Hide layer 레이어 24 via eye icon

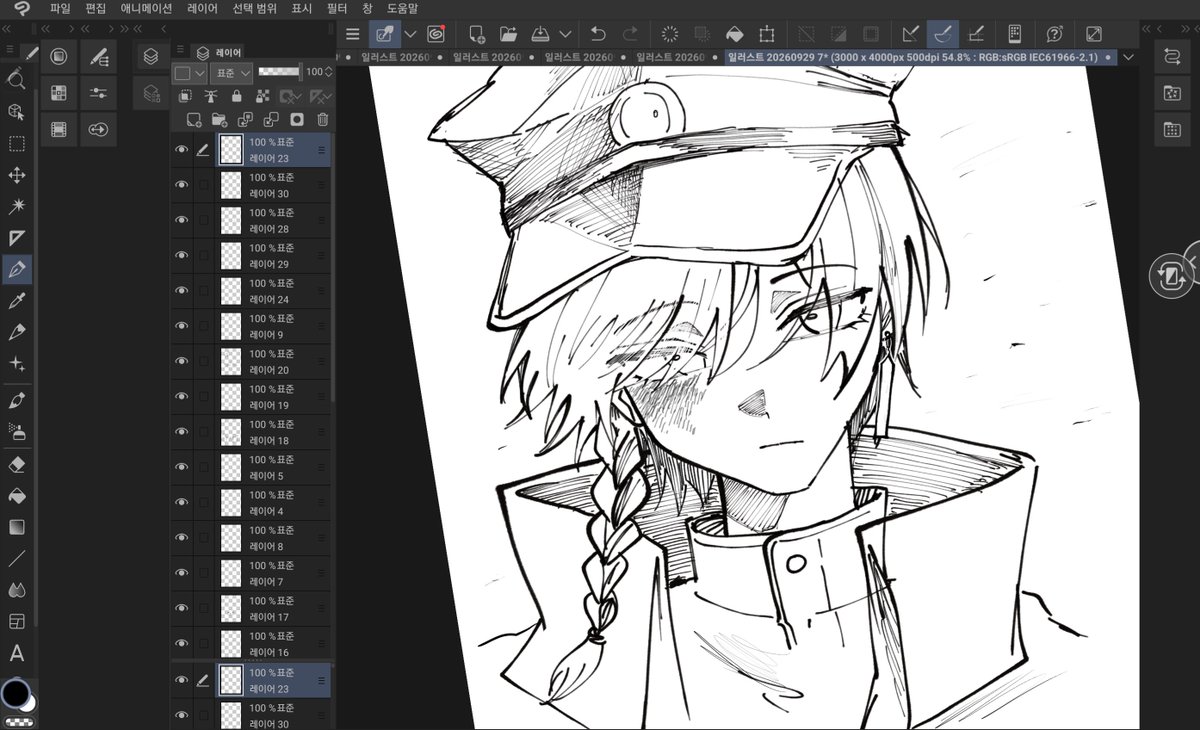coord(181,290)
